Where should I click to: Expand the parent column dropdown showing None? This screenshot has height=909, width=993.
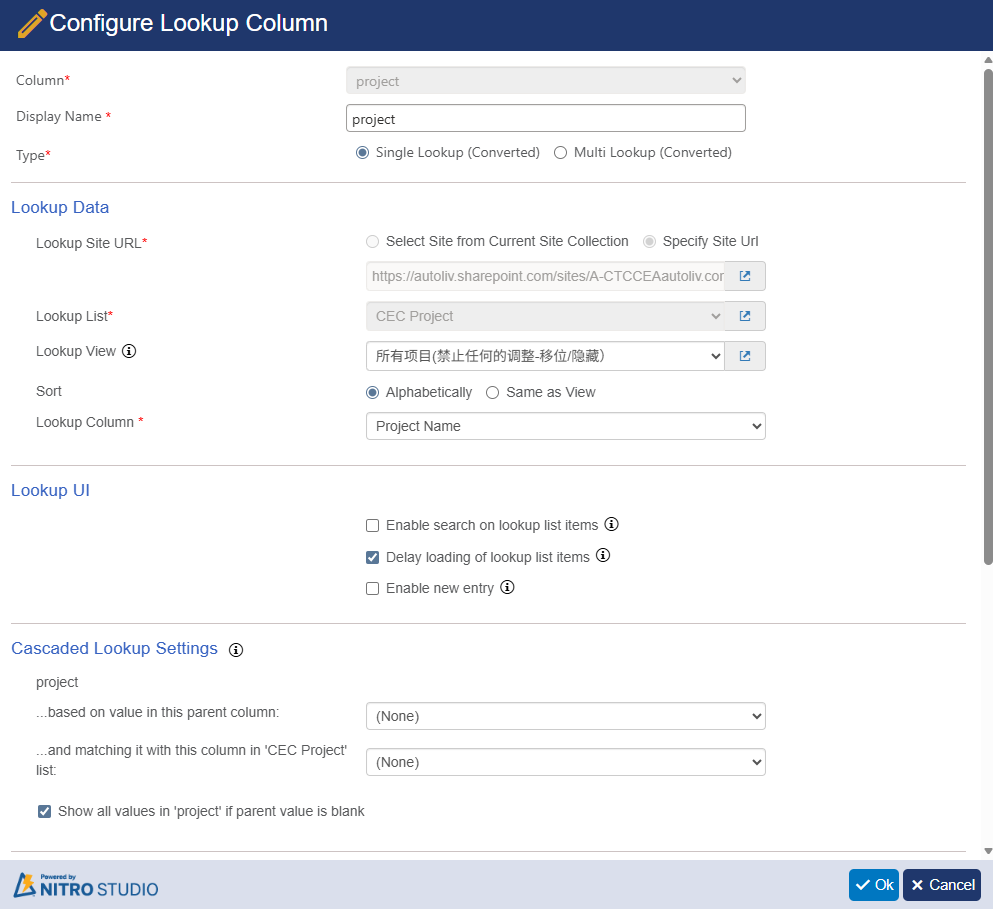[x=565, y=716]
